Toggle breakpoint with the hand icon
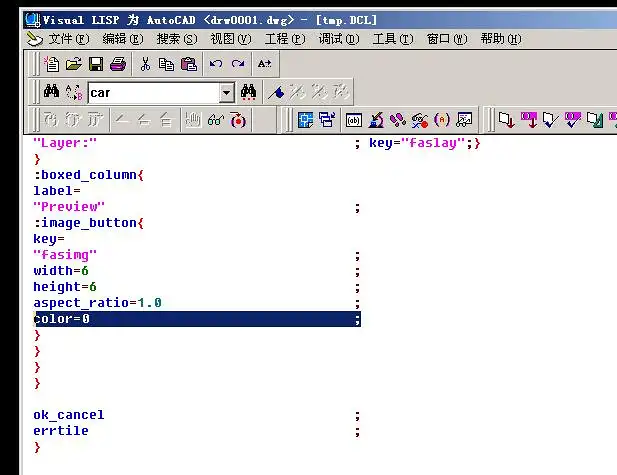 coord(193,120)
